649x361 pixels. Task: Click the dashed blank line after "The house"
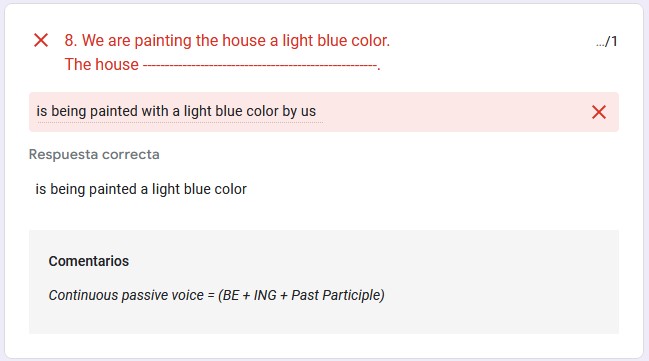pos(260,65)
